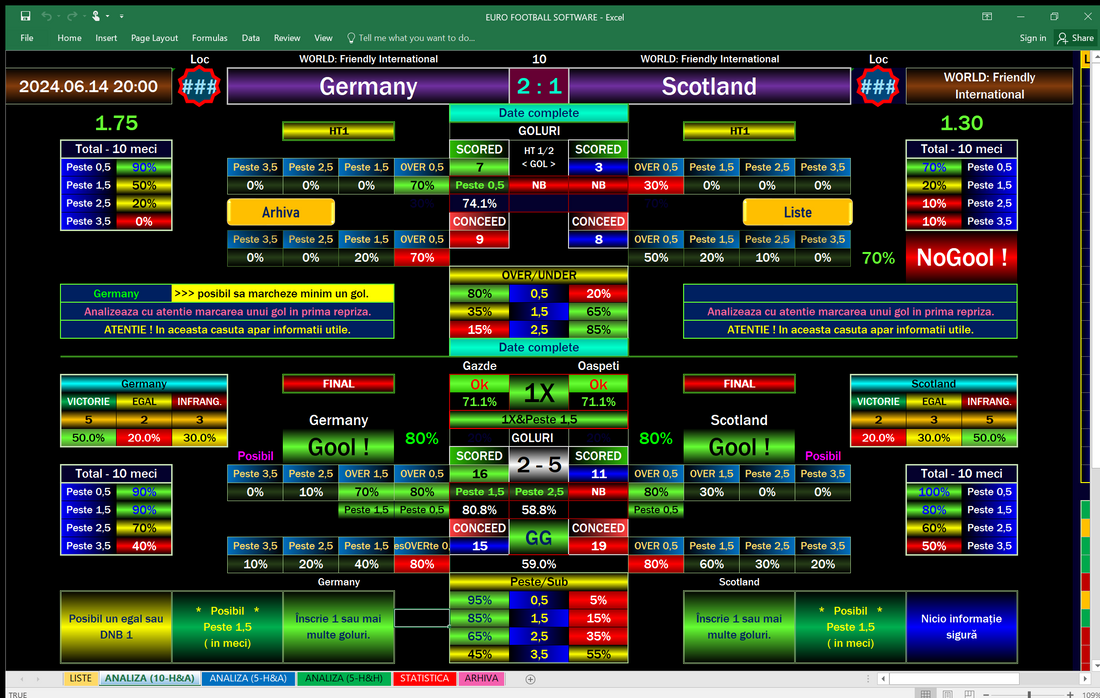Switch to Normal view via status bar icon
This screenshot has height=698, width=1100.
[925, 693]
